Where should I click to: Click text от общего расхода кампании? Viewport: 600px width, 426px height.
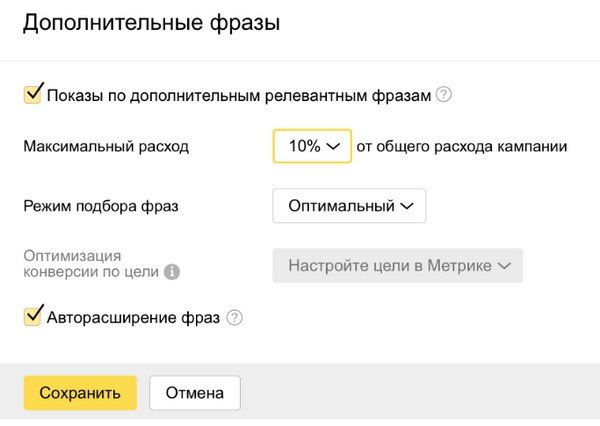pyautogui.click(x=462, y=147)
